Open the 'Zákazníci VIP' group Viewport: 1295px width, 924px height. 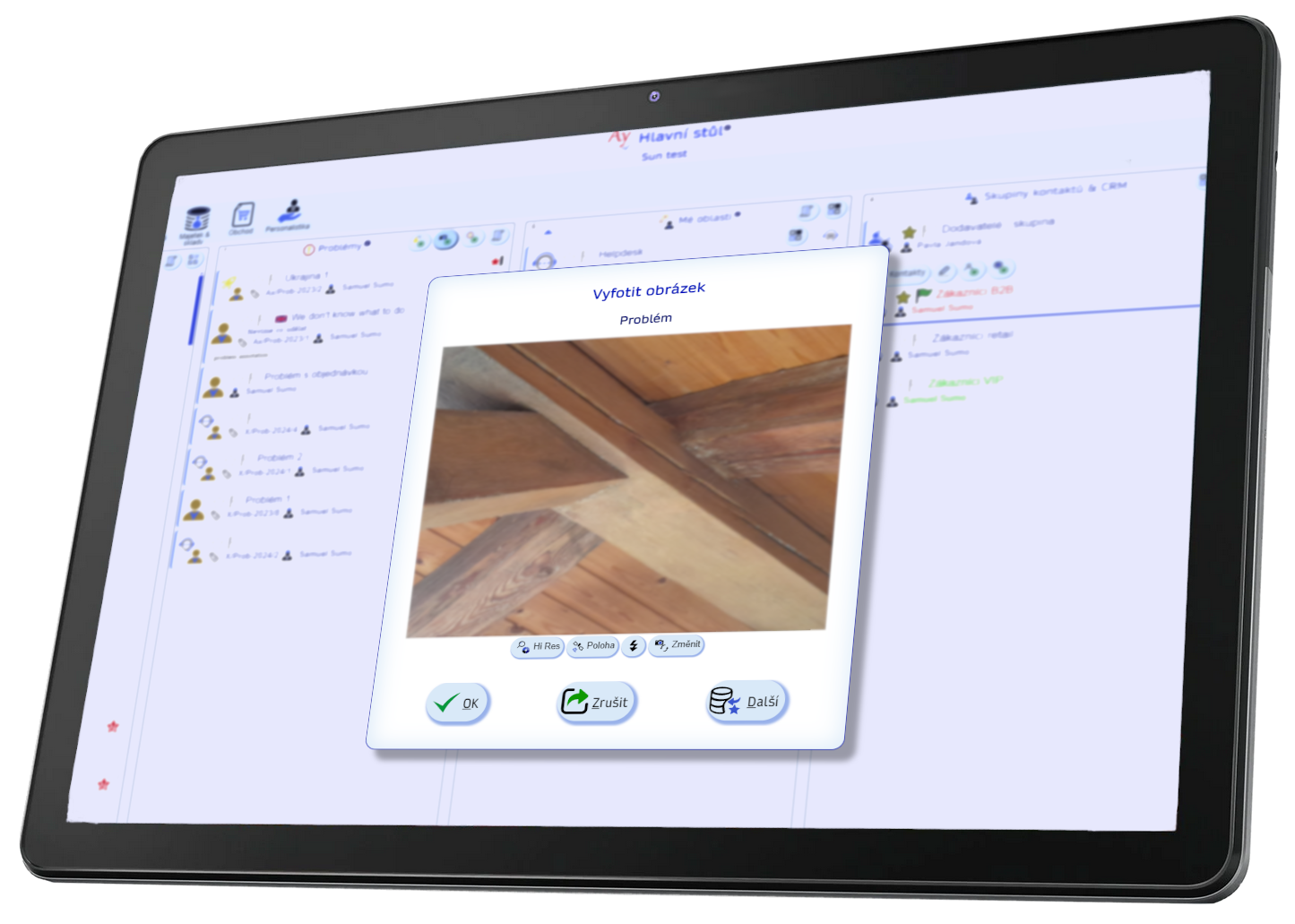pos(964,382)
